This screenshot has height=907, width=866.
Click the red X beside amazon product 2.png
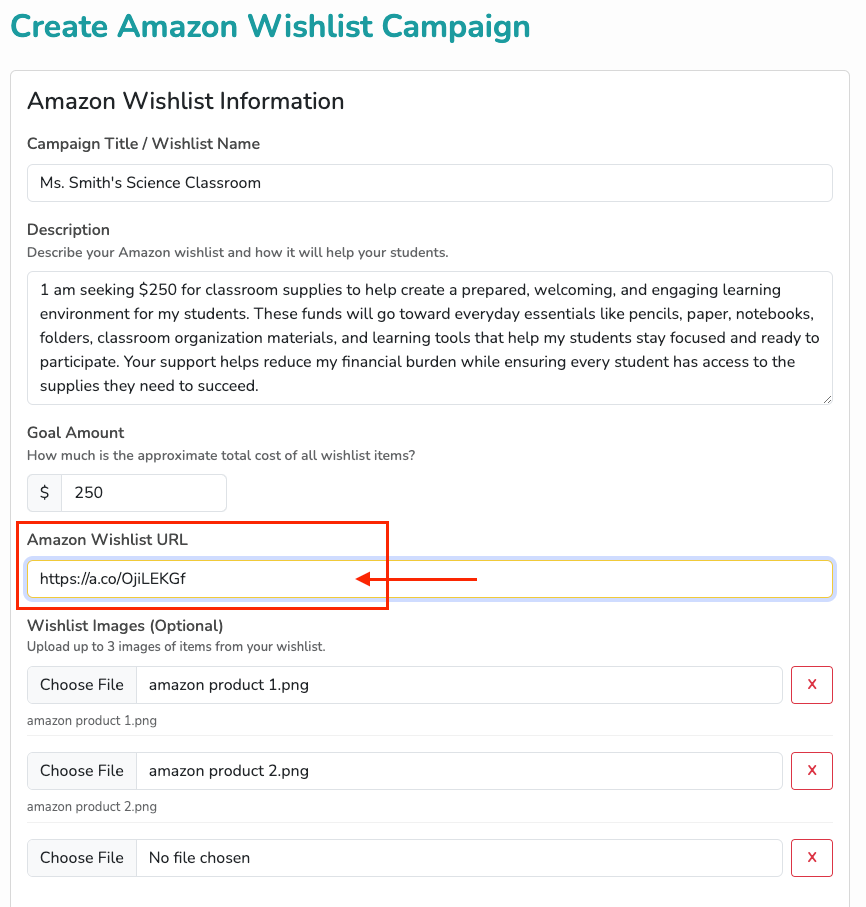(812, 771)
